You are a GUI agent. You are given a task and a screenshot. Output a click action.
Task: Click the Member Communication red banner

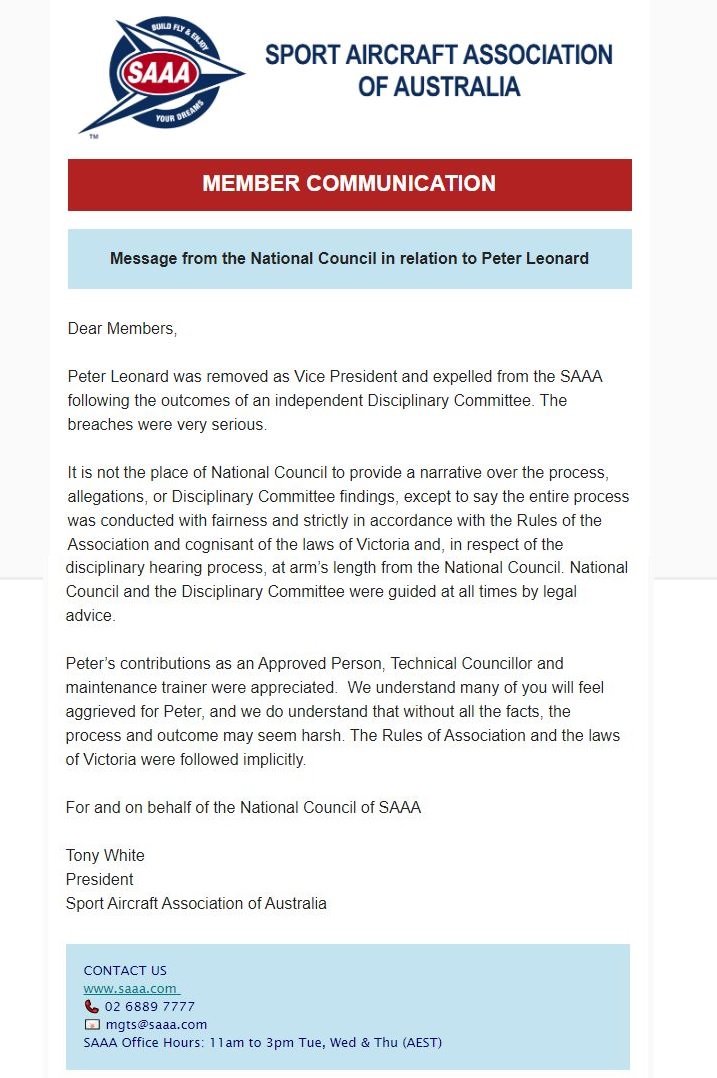(x=349, y=184)
